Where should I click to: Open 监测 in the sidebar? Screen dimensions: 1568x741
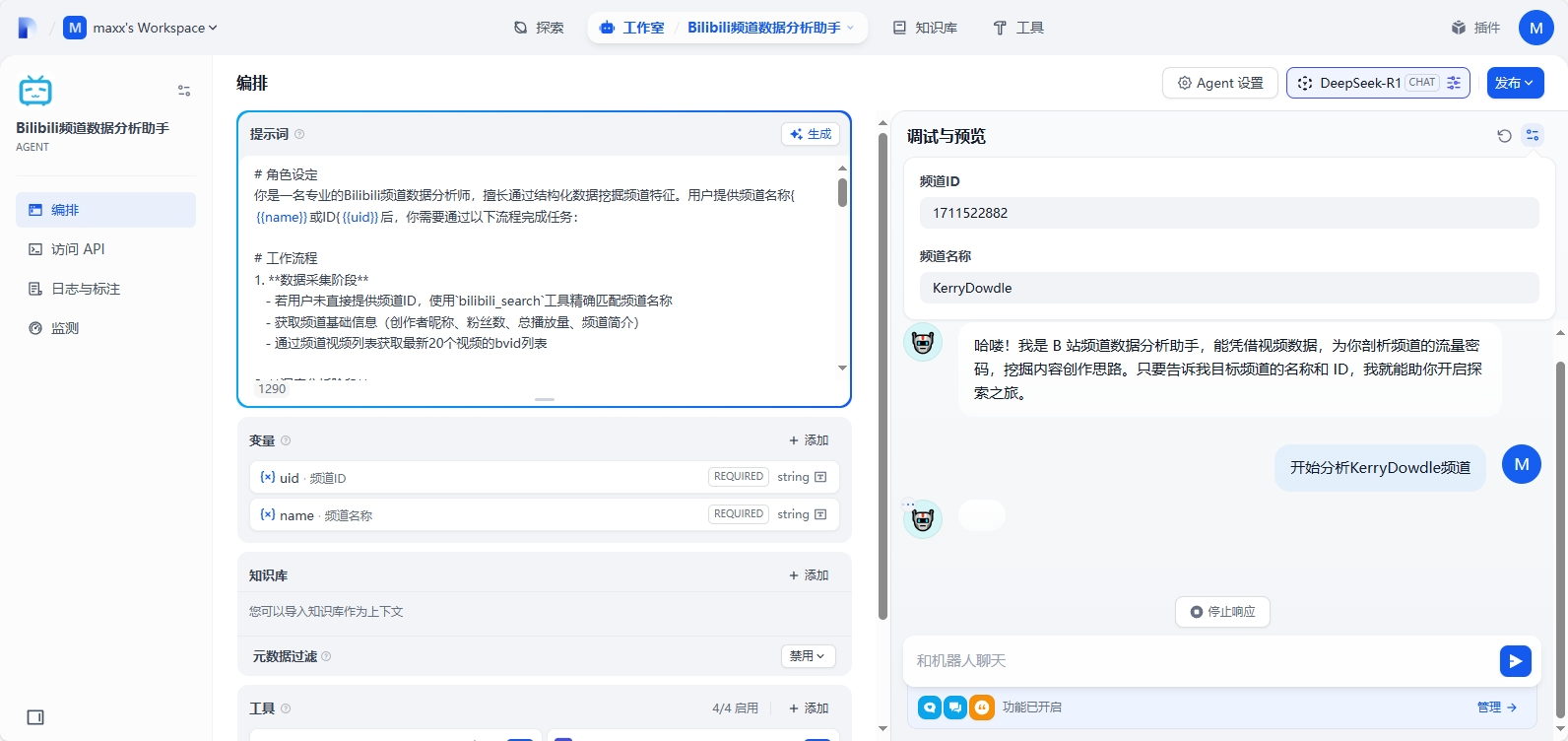(105, 328)
